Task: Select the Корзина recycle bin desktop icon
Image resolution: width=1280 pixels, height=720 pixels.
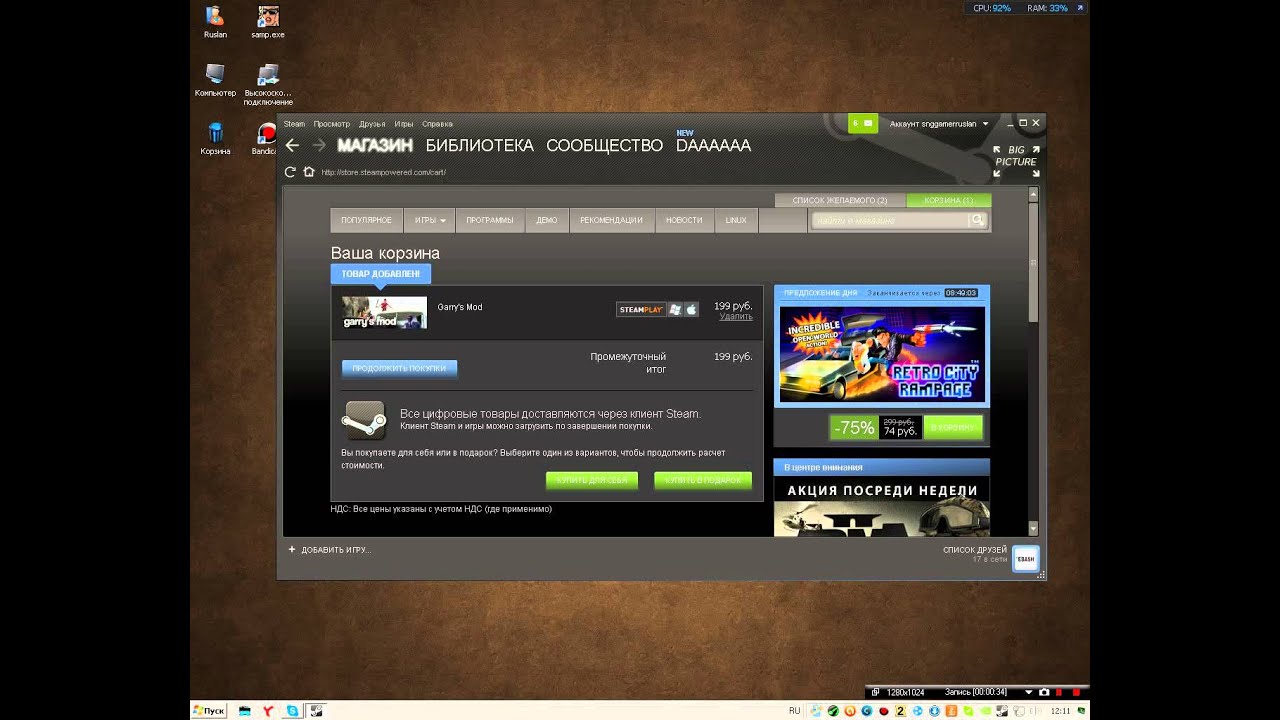Action: (215, 138)
